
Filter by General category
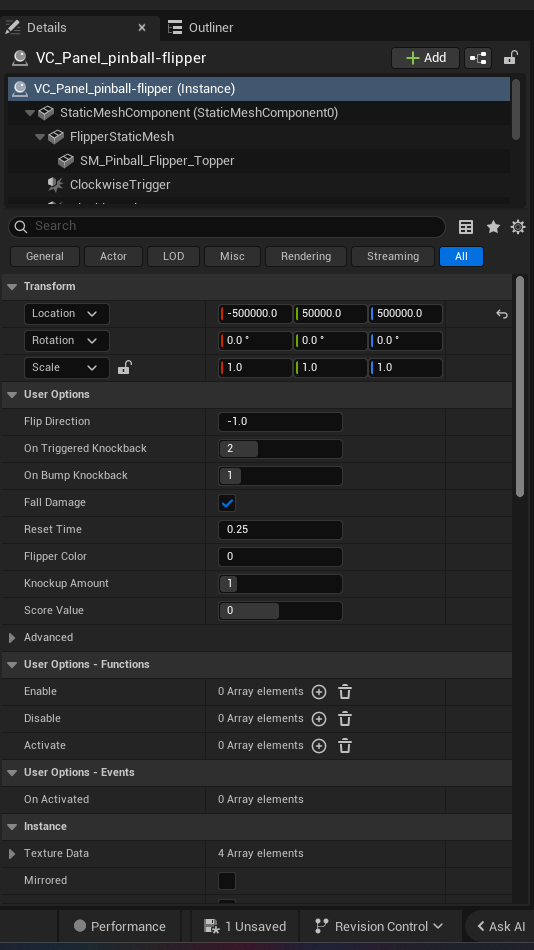point(45,256)
